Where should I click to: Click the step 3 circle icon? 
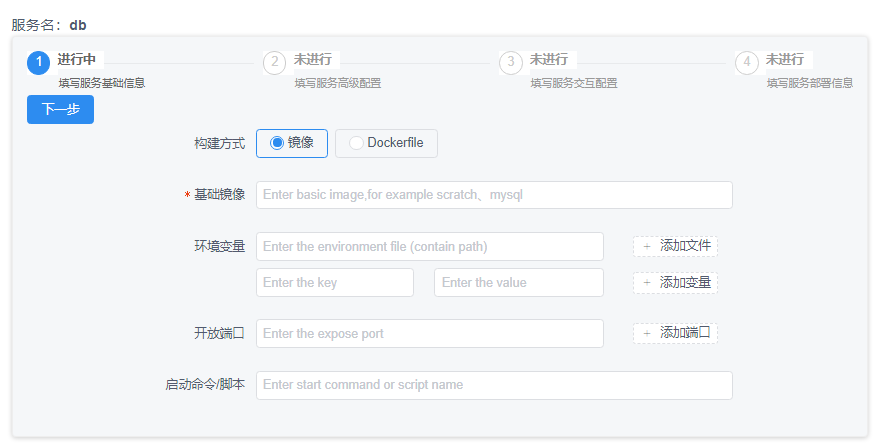point(511,63)
